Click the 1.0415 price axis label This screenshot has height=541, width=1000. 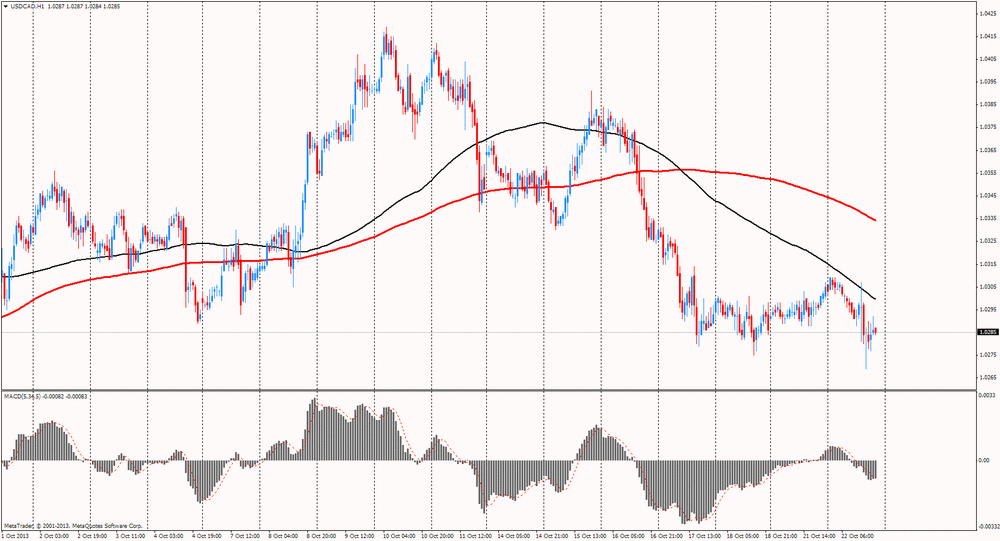(x=988, y=36)
